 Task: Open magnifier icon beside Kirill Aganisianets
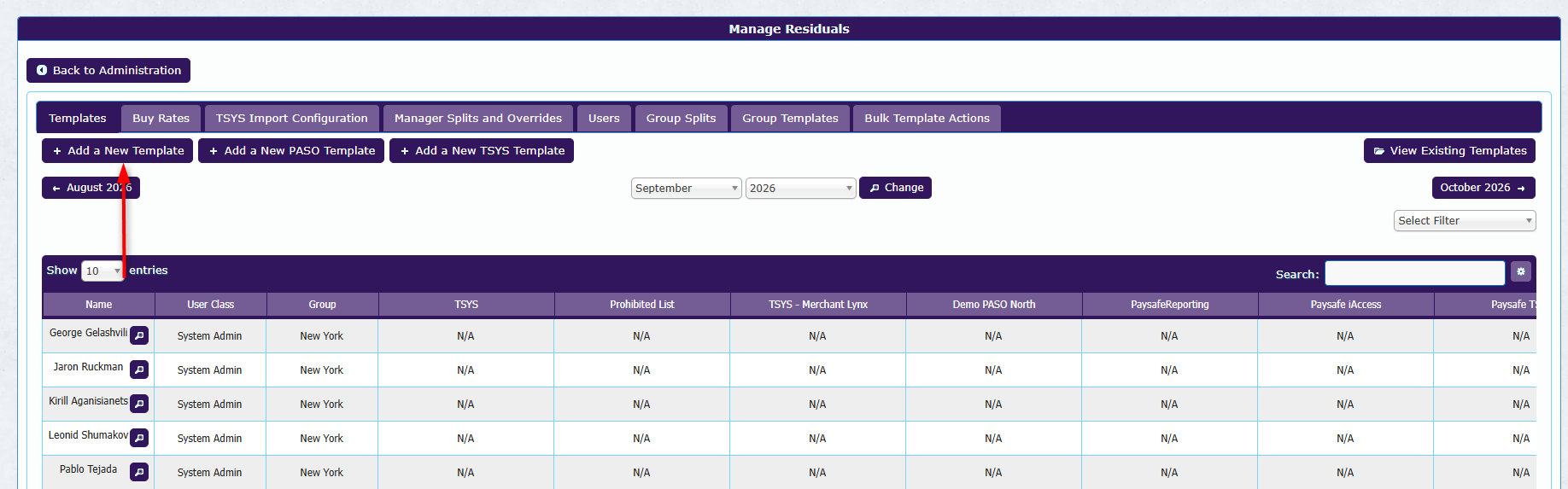[x=139, y=404]
